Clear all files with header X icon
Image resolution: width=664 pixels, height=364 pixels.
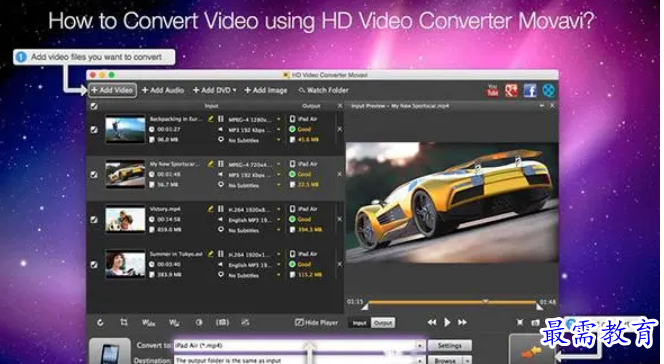[340, 105]
